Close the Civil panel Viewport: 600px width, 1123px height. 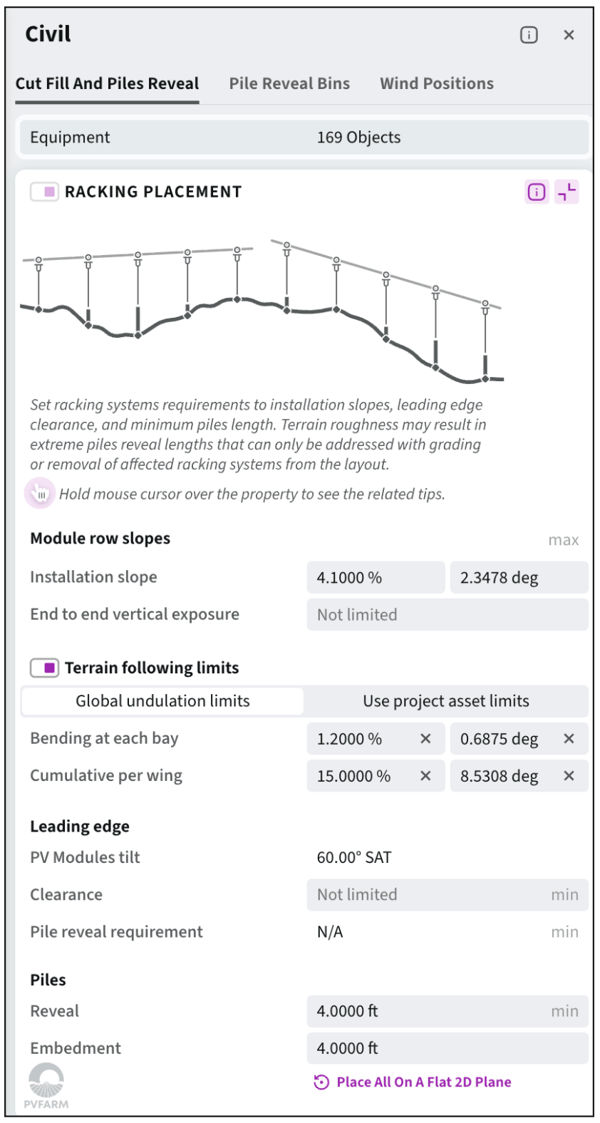(x=569, y=35)
